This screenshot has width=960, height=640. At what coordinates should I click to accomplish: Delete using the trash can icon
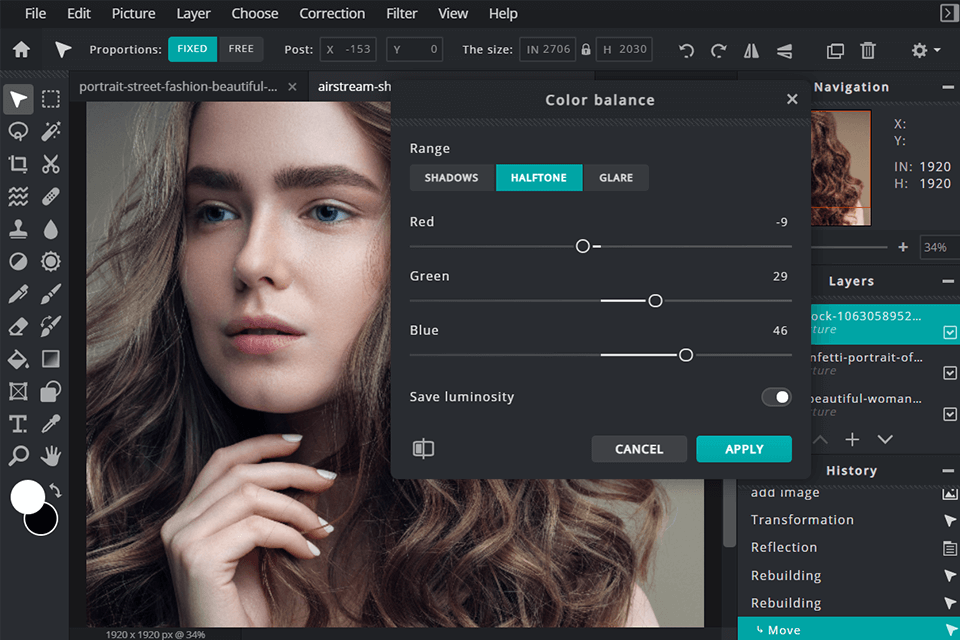[868, 50]
